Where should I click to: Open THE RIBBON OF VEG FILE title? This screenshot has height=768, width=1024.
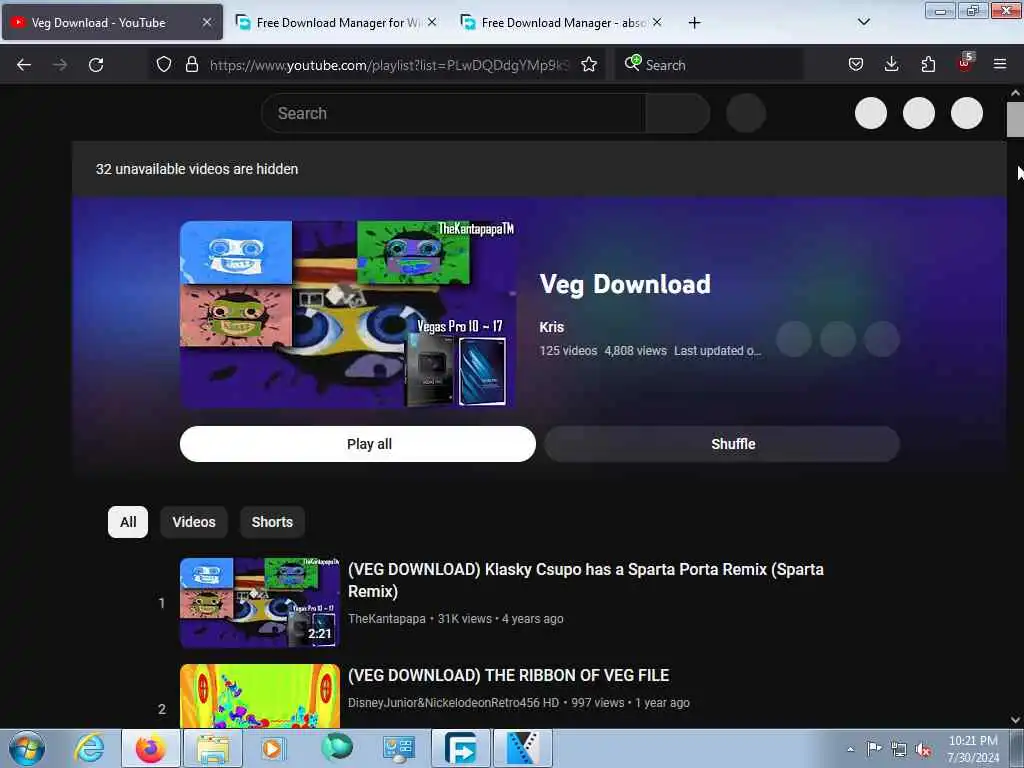(x=508, y=675)
